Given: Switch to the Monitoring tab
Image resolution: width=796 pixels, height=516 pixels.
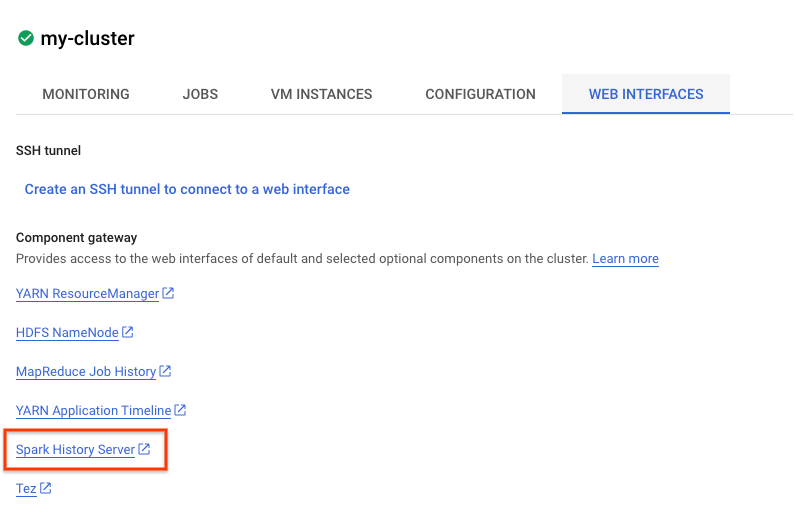Looking at the screenshot, I should coord(86,94).
